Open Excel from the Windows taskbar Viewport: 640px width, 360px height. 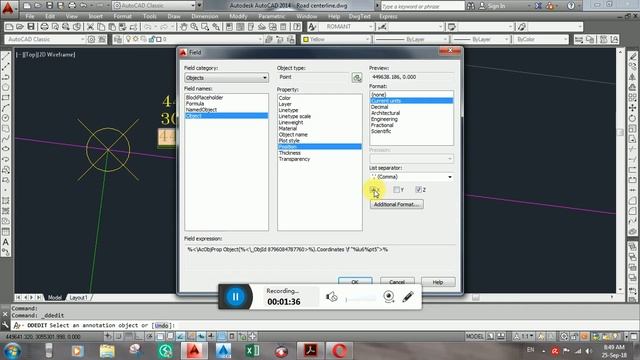[252, 351]
